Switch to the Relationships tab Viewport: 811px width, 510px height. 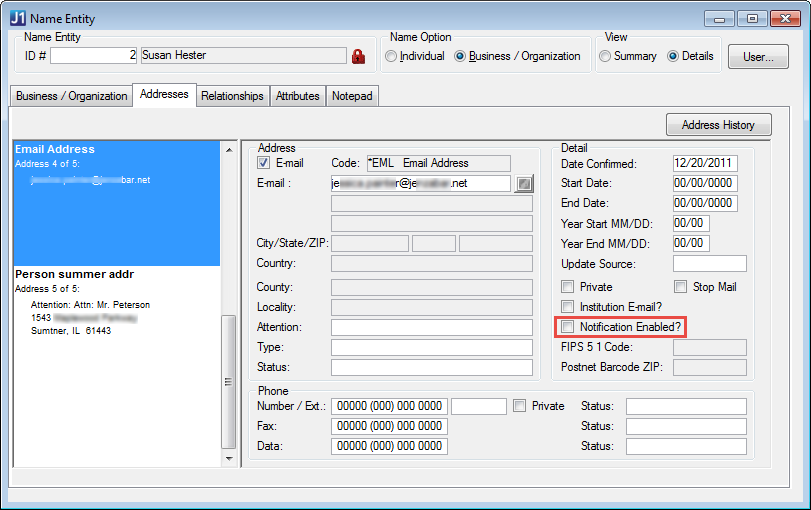pos(232,96)
